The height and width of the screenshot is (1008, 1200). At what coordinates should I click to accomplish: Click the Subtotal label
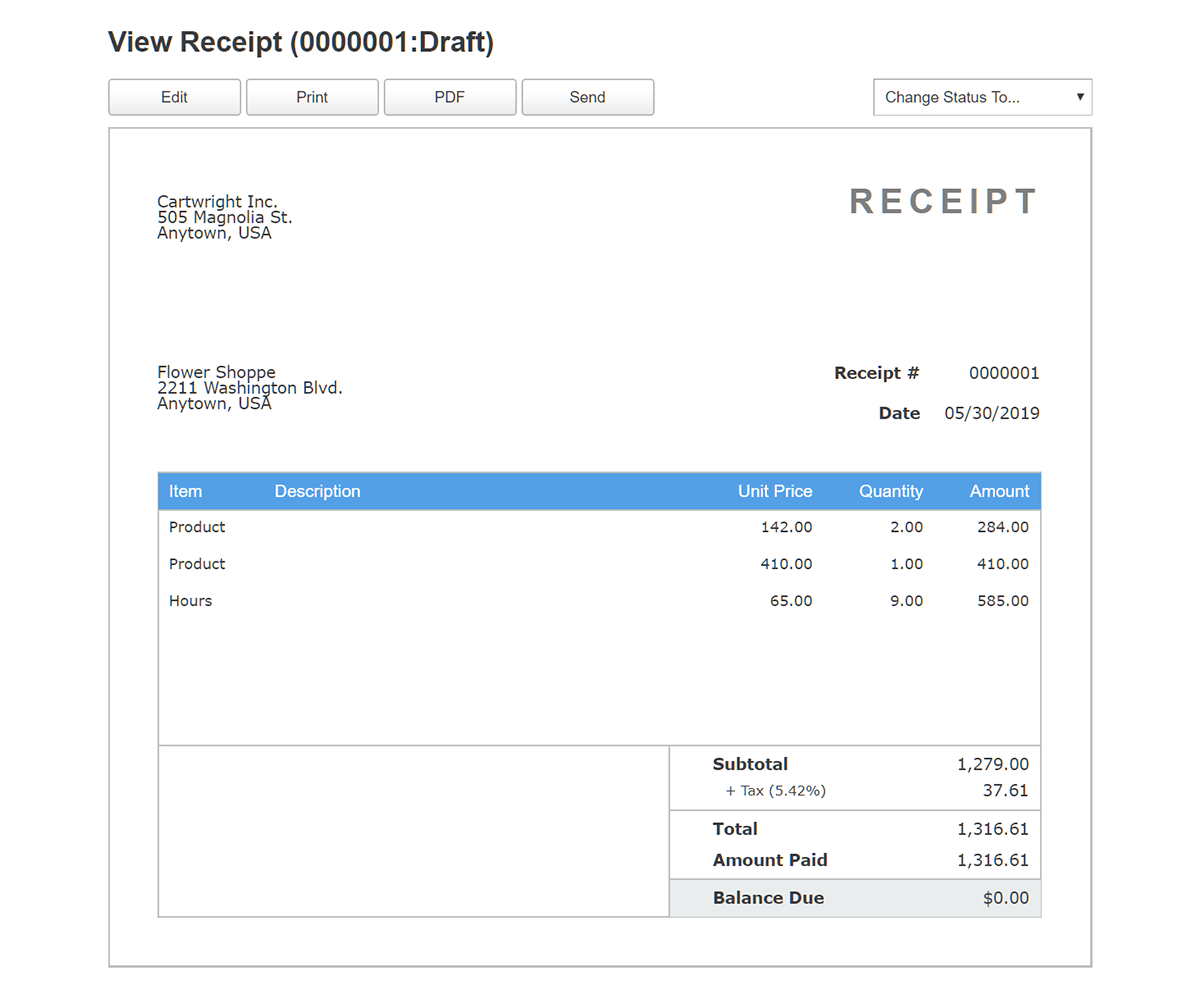750,764
